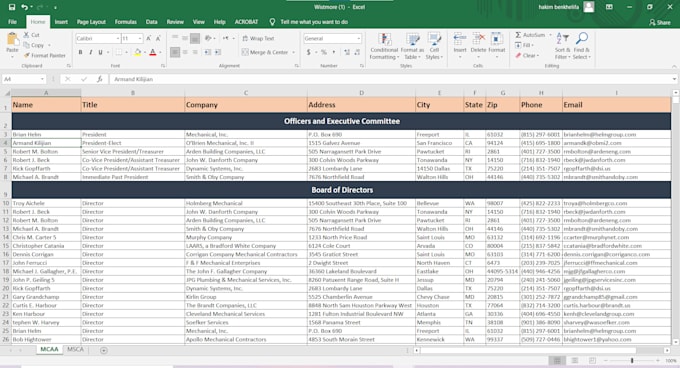The width and height of the screenshot is (680, 368).
Task: Click the Percent style icon
Action: tap(324, 52)
